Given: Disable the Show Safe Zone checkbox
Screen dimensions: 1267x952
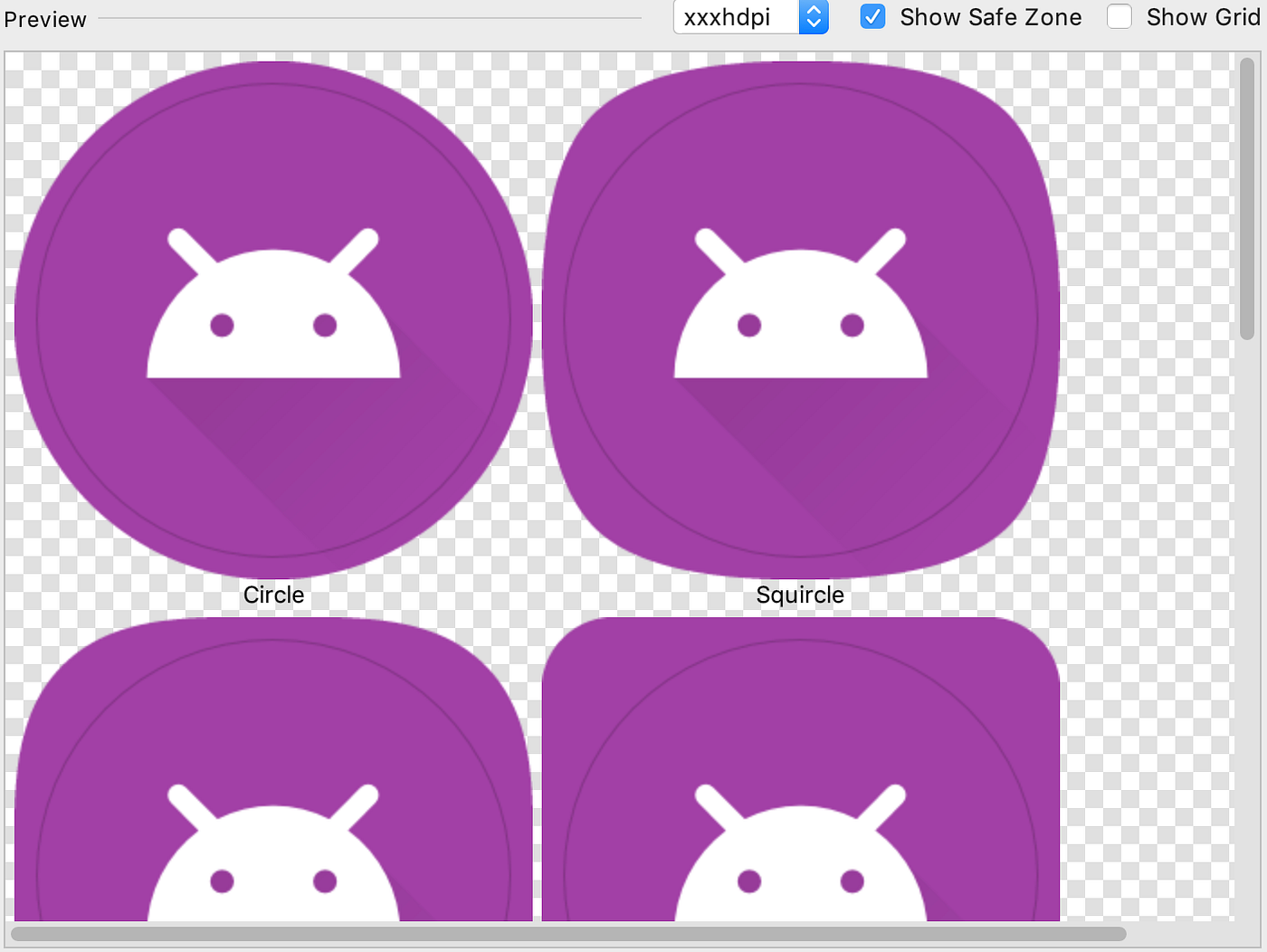Looking at the screenshot, I should (x=872, y=16).
